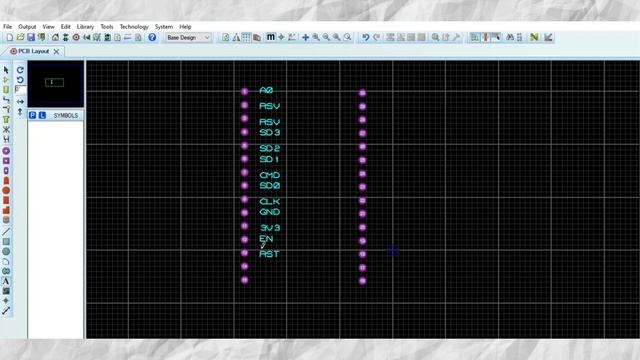The height and width of the screenshot is (360, 640).
Task: Select the arrow selection mode tool
Action: 6,70
